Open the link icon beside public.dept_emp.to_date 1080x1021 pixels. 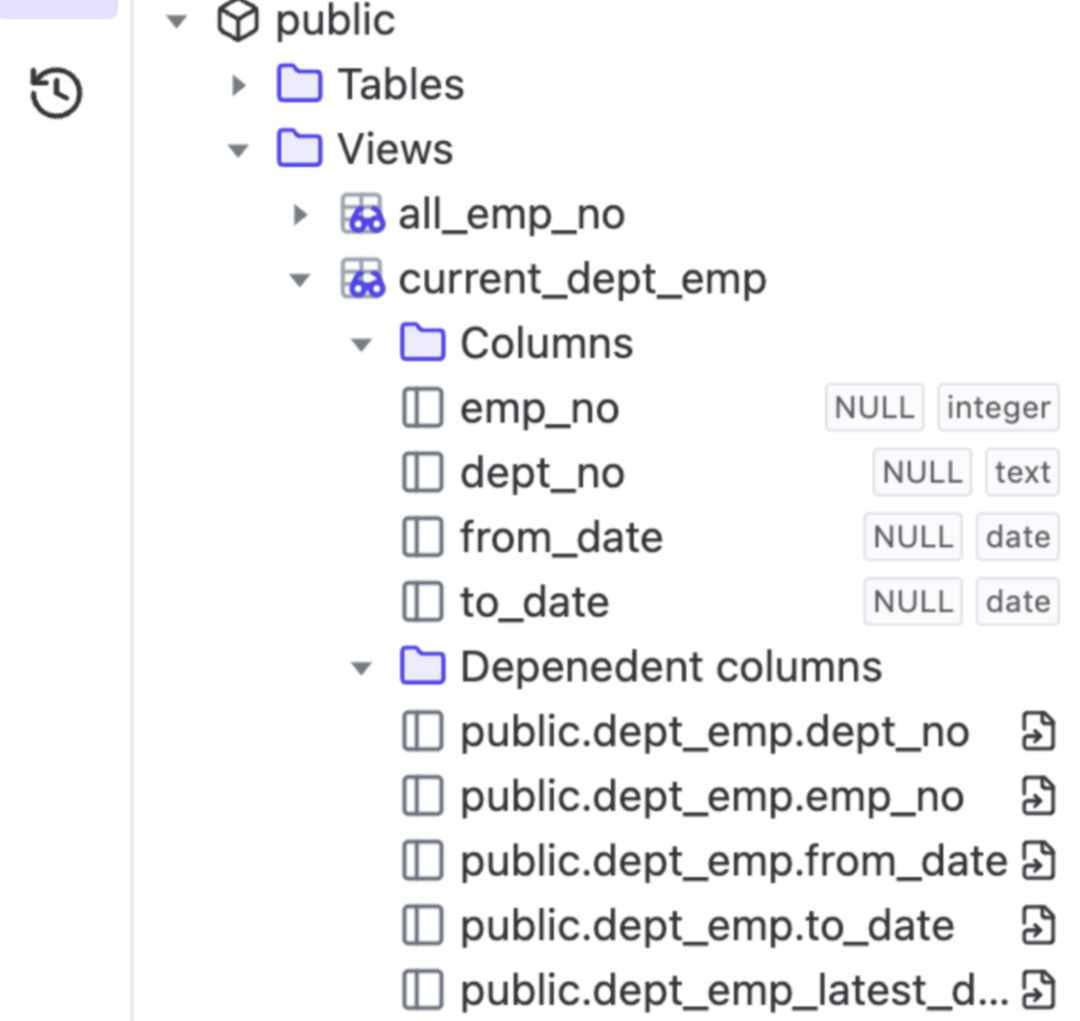click(1038, 925)
